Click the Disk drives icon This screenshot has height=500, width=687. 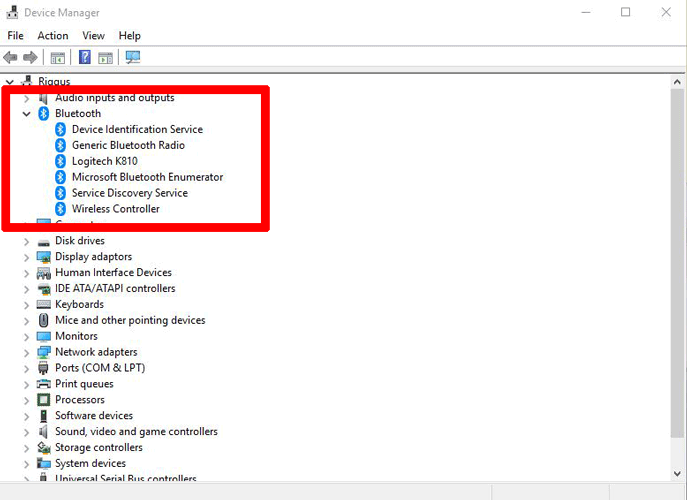43,242
